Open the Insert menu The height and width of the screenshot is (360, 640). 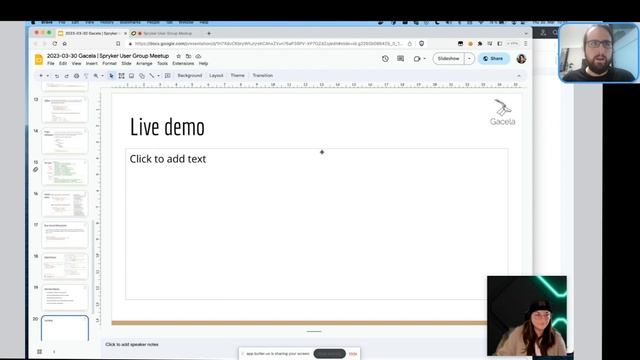pyautogui.click(x=91, y=64)
